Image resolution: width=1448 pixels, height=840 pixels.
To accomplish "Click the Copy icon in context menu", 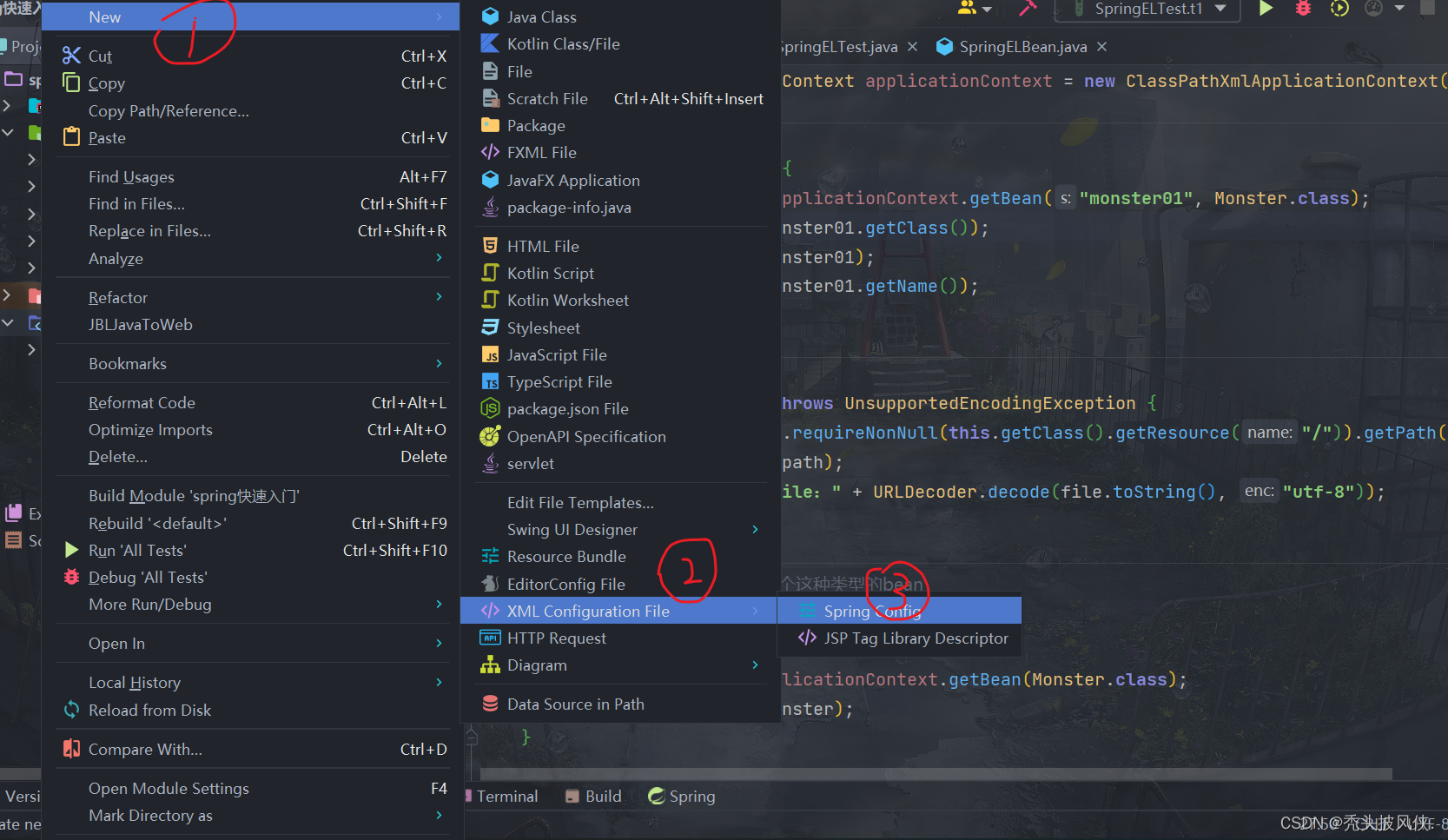I will pos(71,83).
